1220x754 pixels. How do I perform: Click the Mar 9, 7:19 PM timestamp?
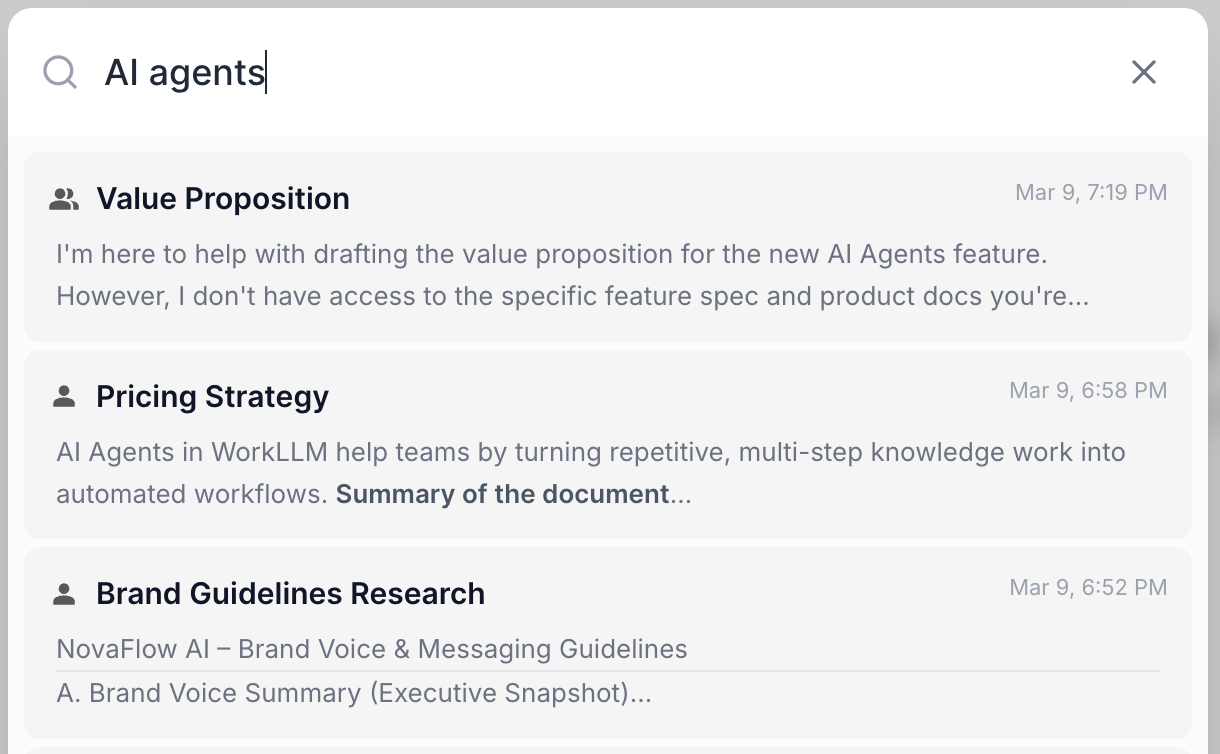click(1091, 192)
